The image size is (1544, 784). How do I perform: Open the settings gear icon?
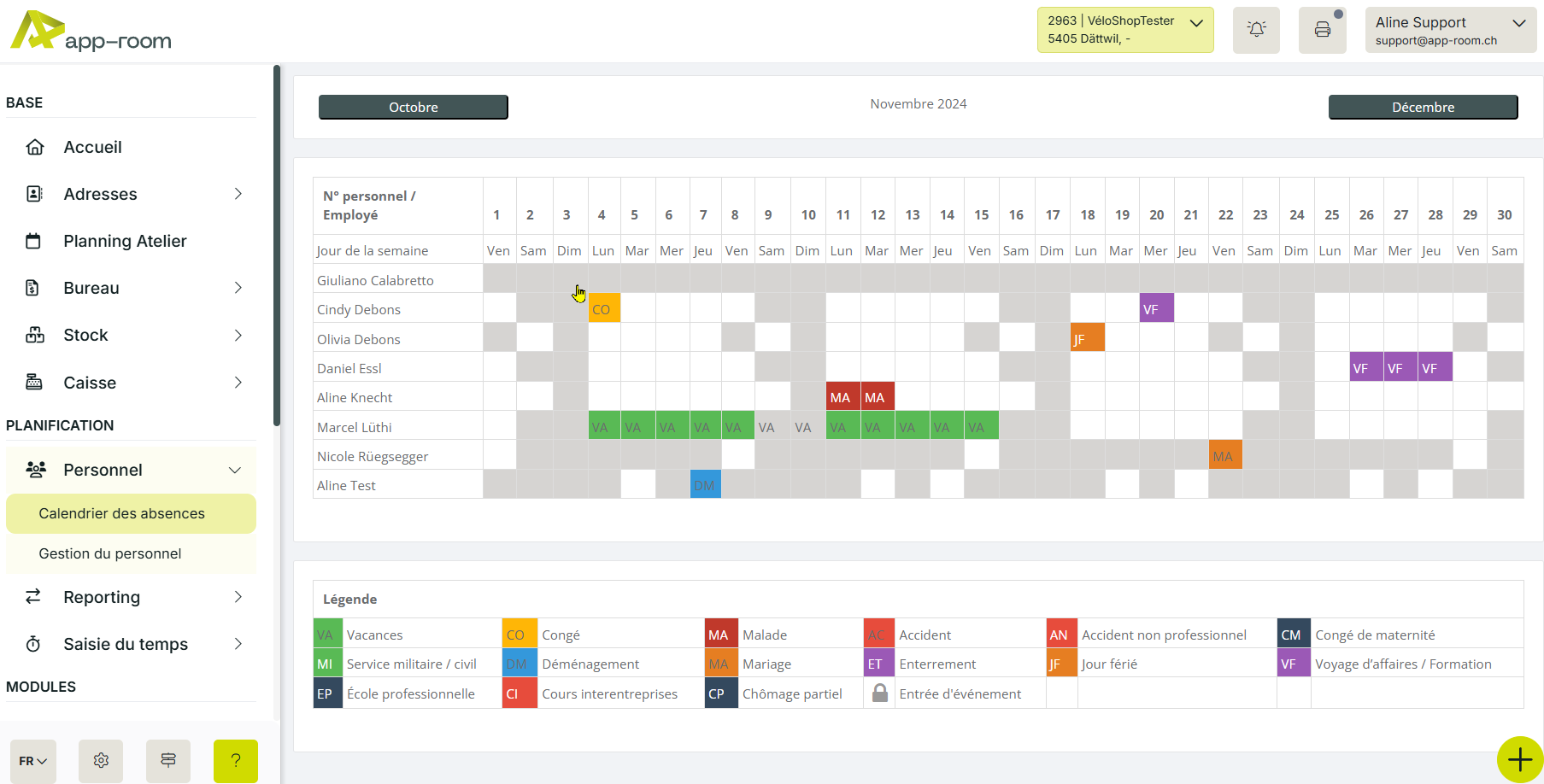[101, 760]
